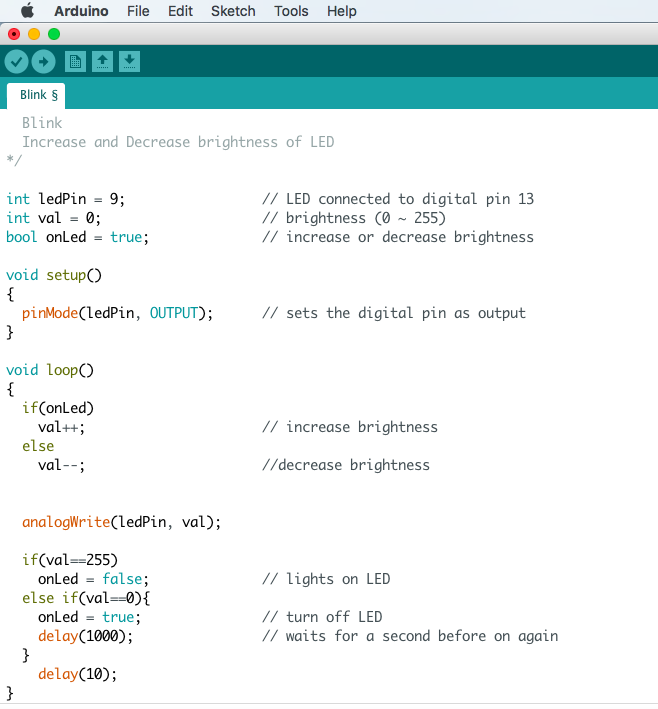Create a new sketch with the New icon
Image resolution: width=658 pixels, height=709 pixels.
click(x=76, y=61)
